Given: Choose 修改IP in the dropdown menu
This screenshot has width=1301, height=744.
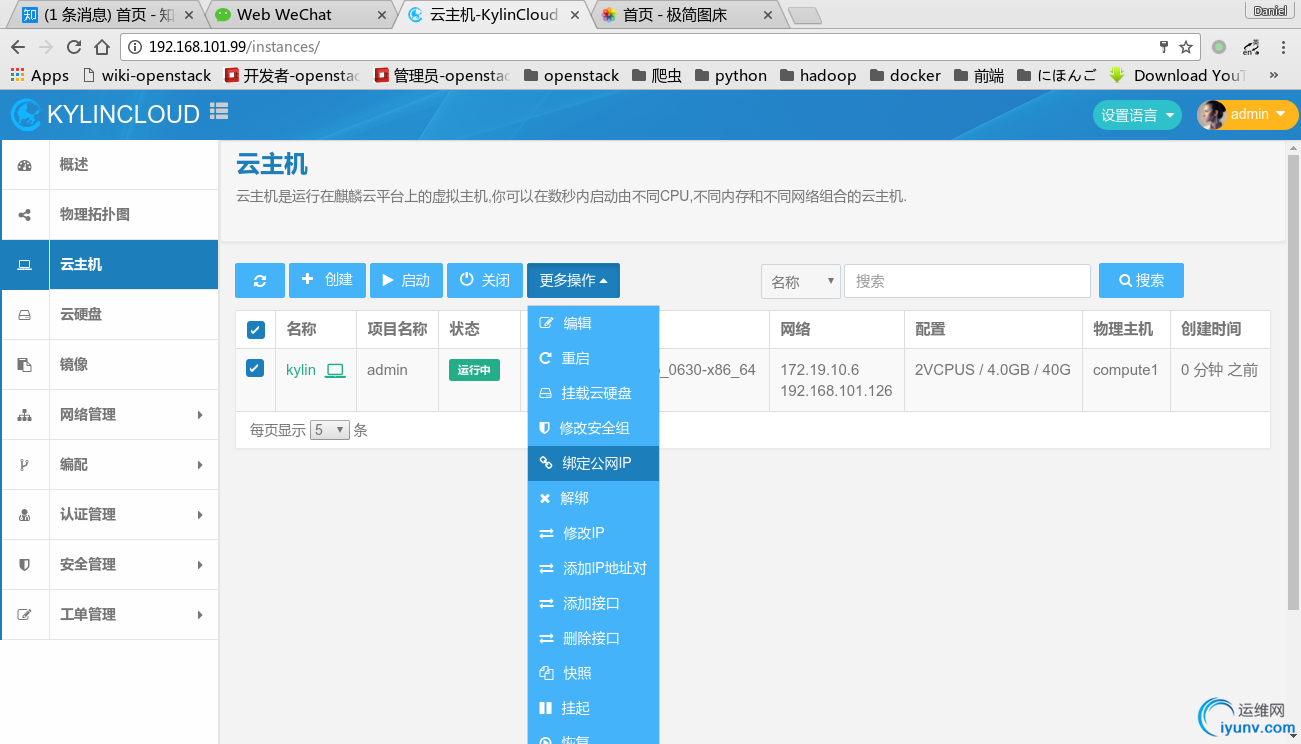Looking at the screenshot, I should click(x=594, y=533).
